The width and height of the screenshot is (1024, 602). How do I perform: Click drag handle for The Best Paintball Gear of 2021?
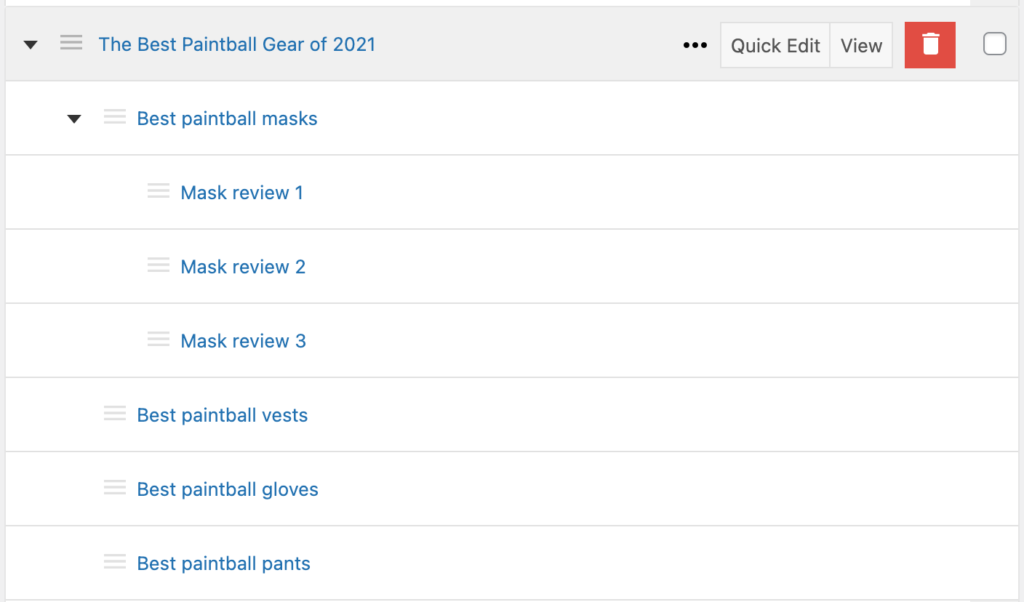pyautogui.click(x=71, y=44)
